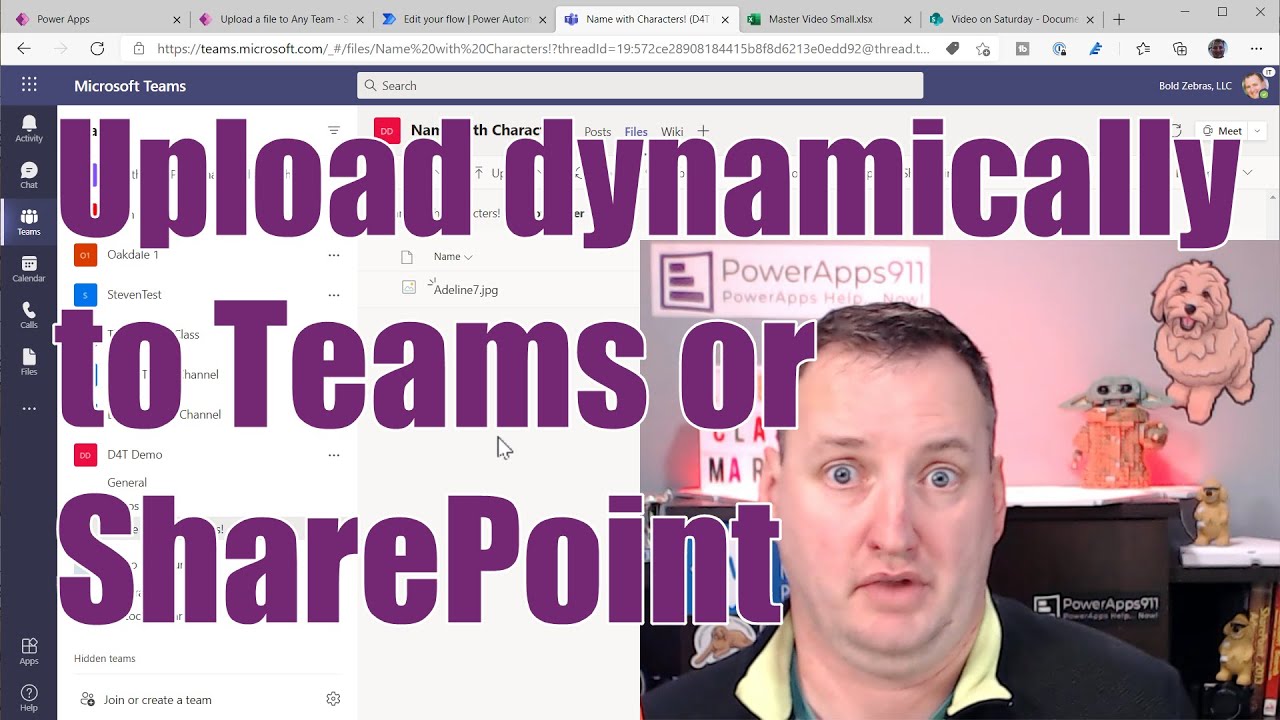
Task: Close the Master Video Small.xlsx tab
Action: pyautogui.click(x=907, y=19)
